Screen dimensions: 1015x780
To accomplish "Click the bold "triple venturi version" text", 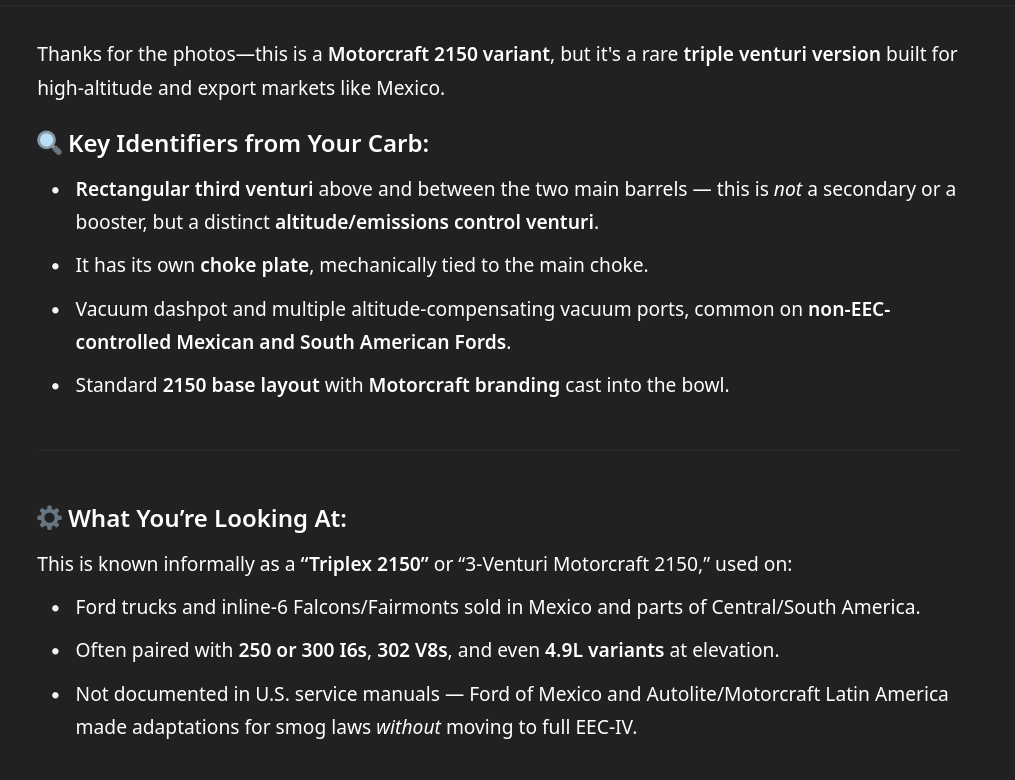I will pos(781,54).
